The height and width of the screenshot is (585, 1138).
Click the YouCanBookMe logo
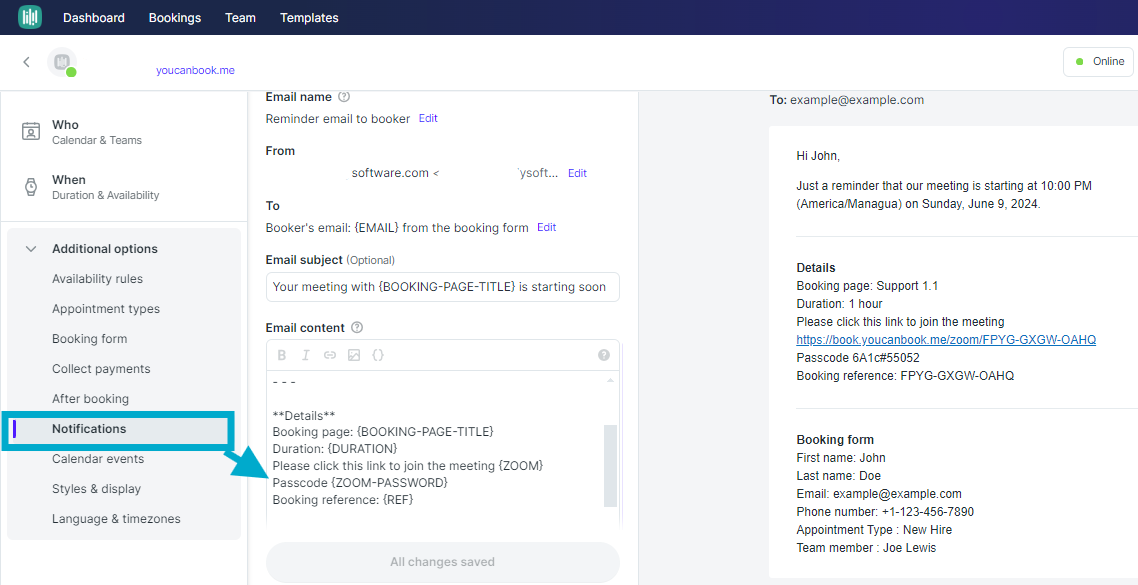(x=30, y=17)
